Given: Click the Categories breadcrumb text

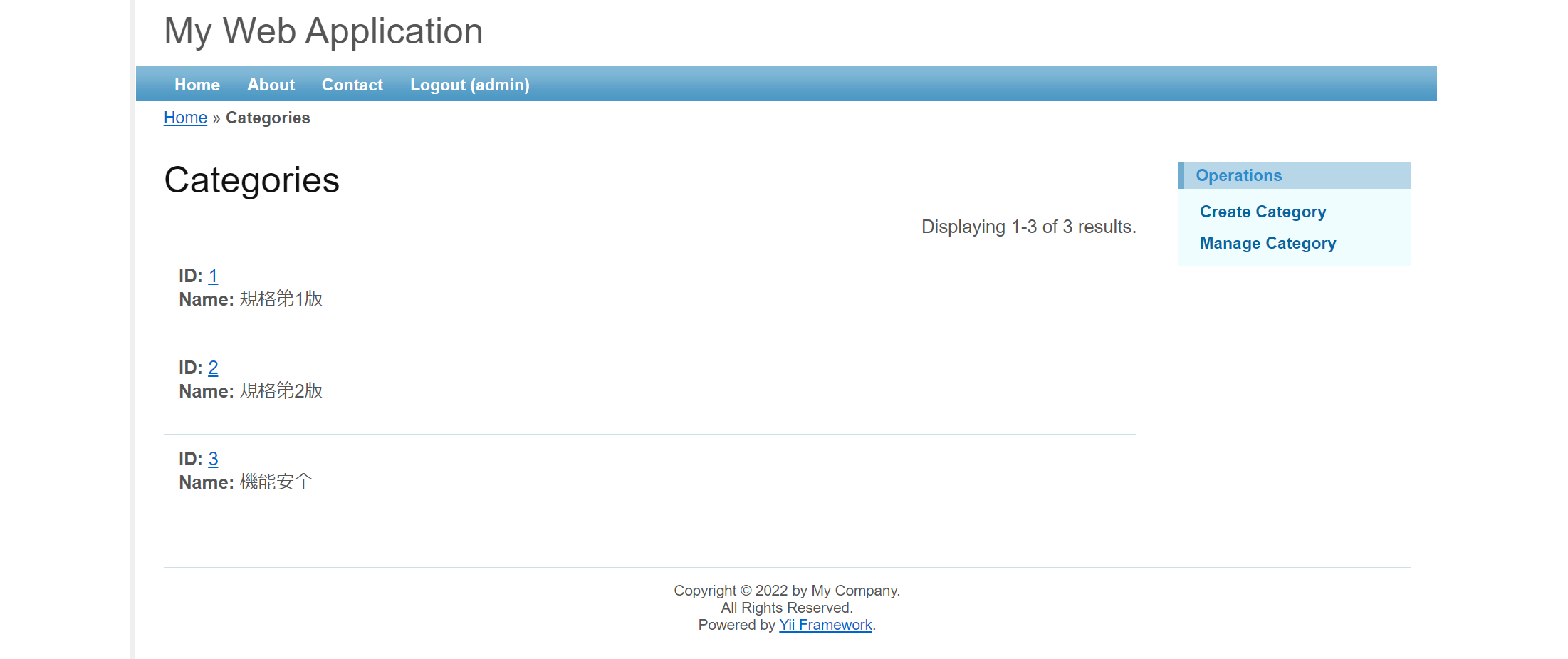Looking at the screenshot, I should [x=268, y=118].
